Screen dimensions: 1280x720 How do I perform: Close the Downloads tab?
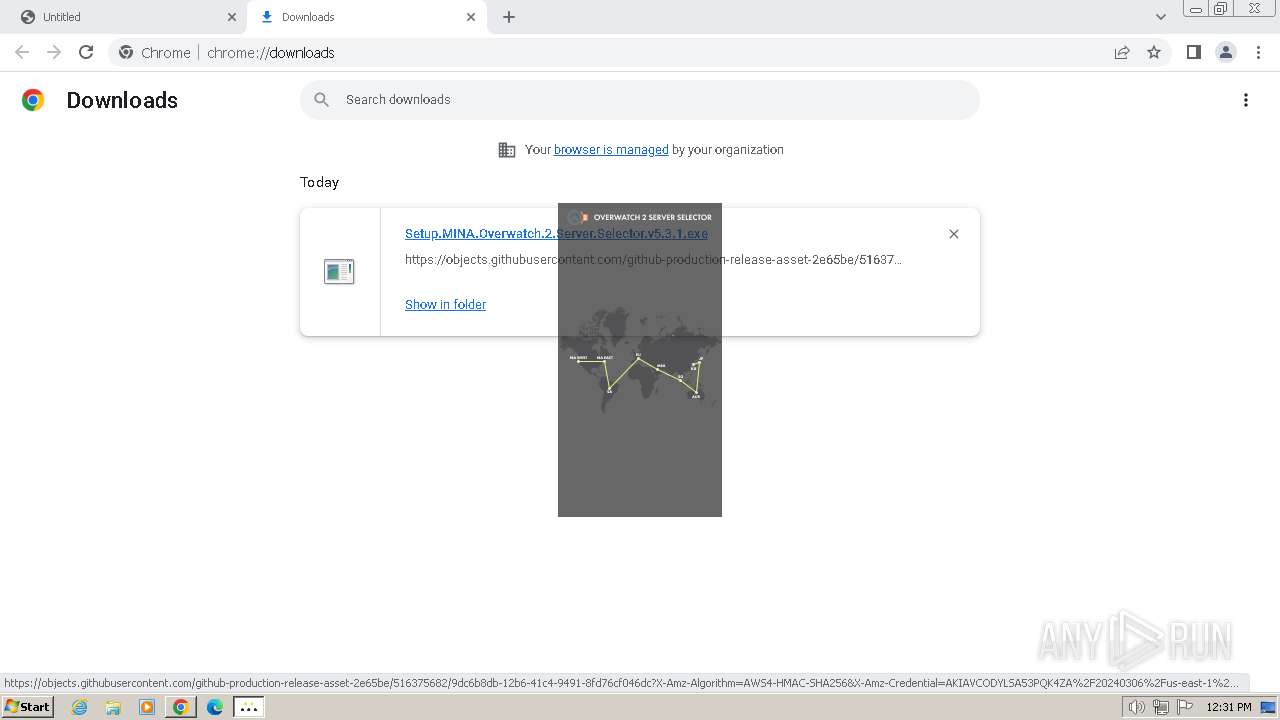point(471,17)
